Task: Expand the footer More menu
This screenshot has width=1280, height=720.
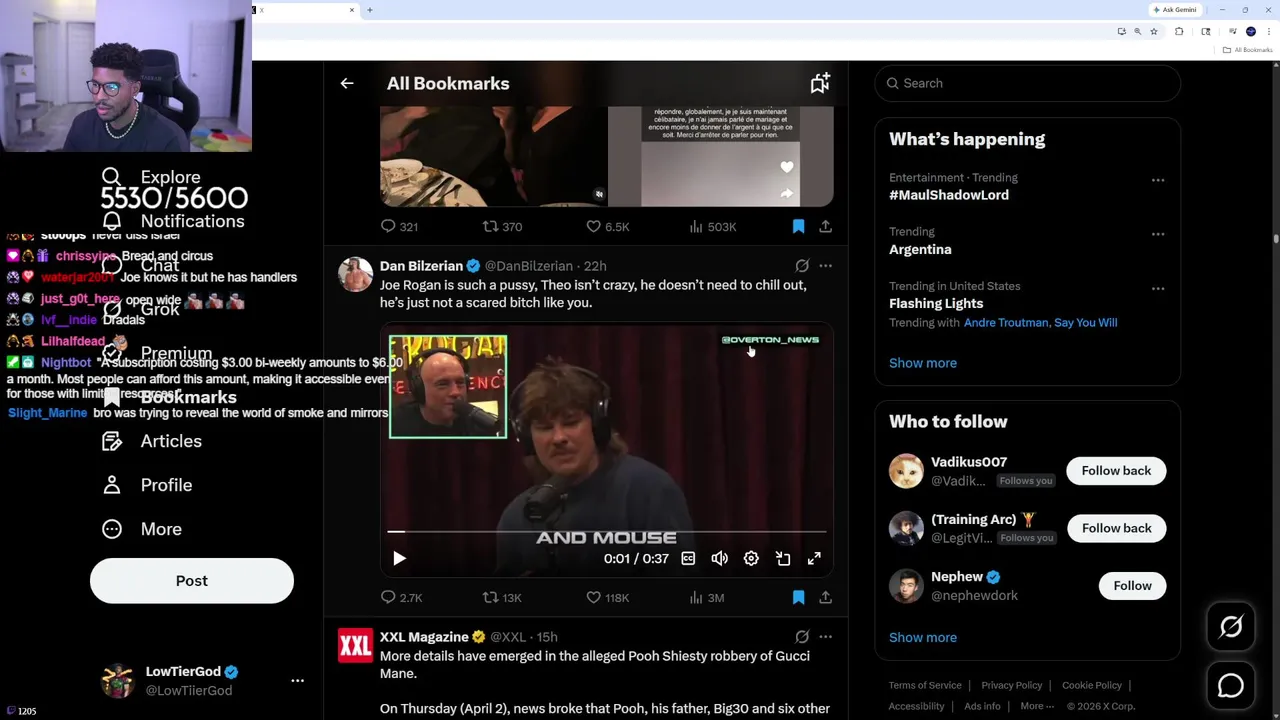Action: click(1037, 706)
